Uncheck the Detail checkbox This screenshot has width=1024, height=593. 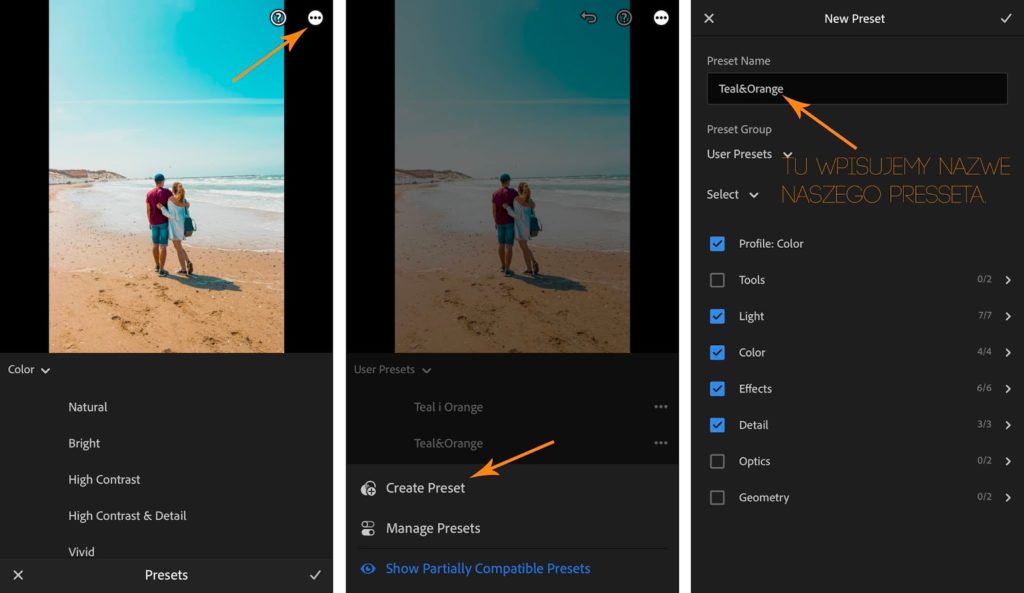[x=717, y=425]
